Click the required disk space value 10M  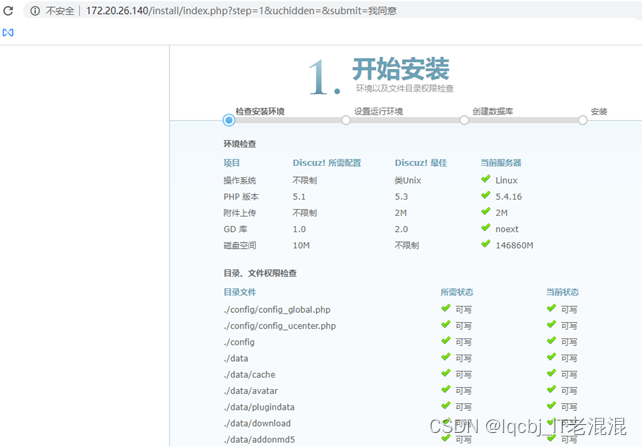click(x=301, y=245)
